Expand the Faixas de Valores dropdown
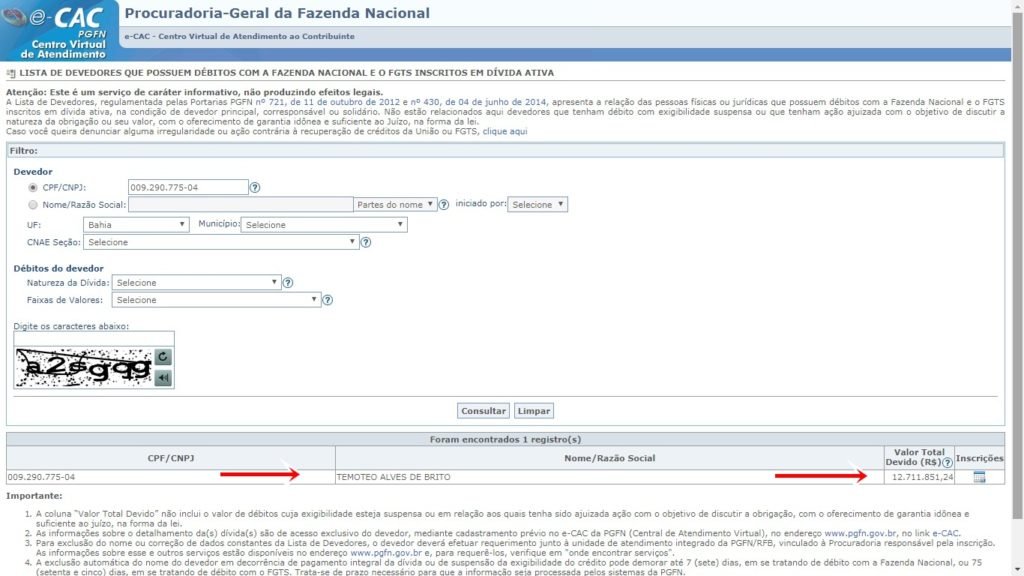The image size is (1024, 576). [x=216, y=300]
